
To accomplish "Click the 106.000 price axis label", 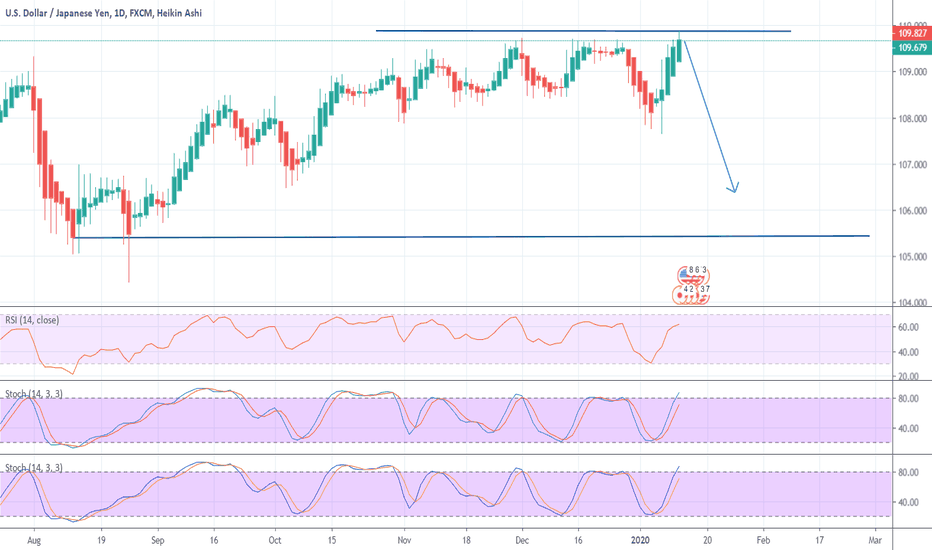I will point(911,211).
